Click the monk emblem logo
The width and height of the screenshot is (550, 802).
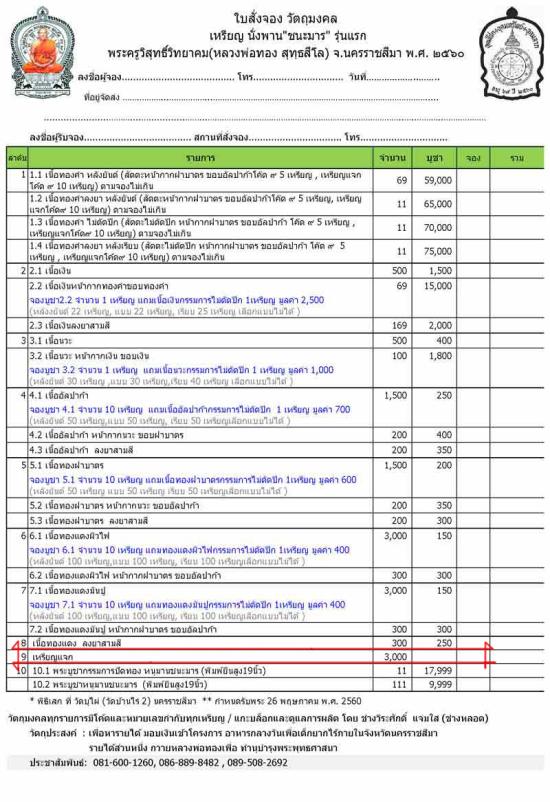tap(43, 53)
